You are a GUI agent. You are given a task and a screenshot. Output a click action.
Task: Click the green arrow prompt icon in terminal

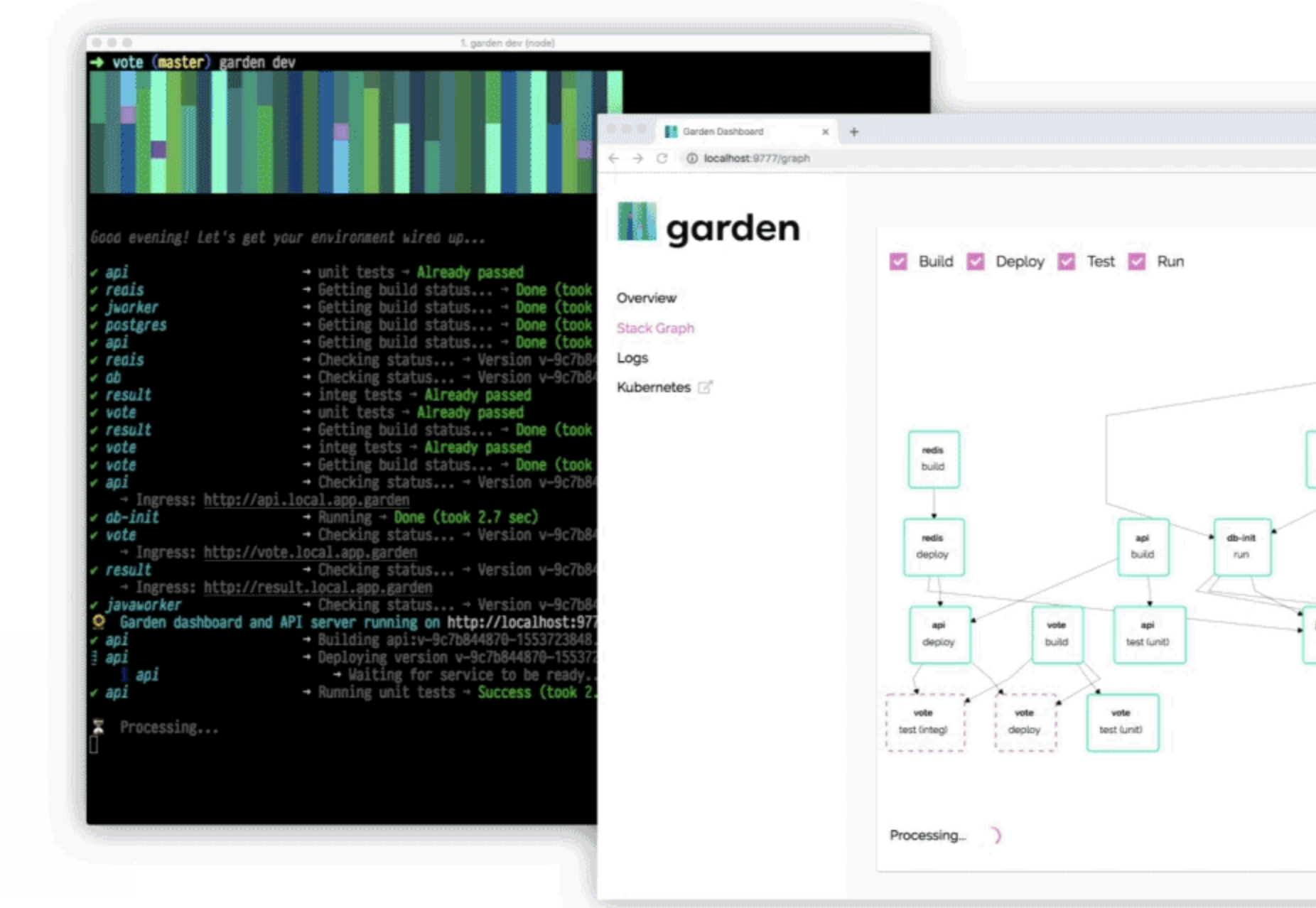(x=97, y=63)
